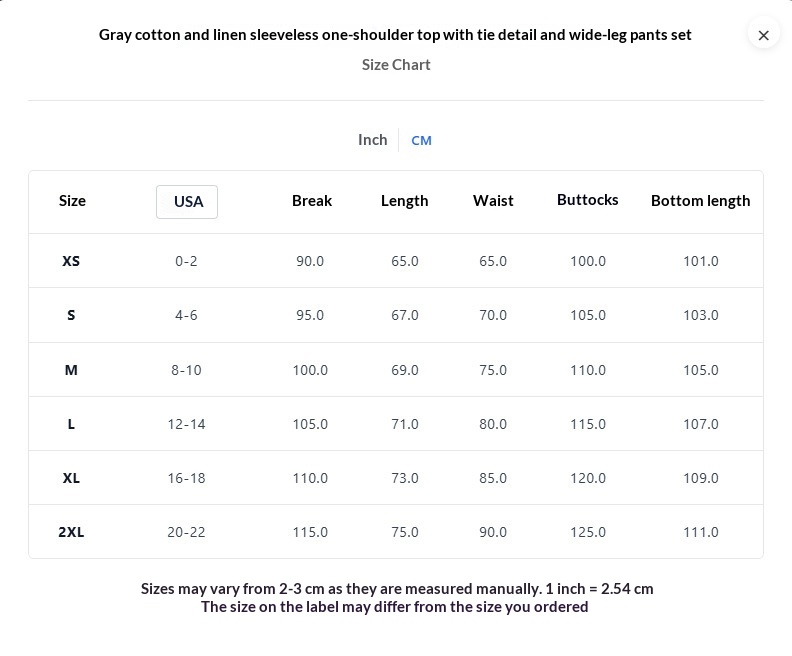Select the L size row label

(71, 424)
